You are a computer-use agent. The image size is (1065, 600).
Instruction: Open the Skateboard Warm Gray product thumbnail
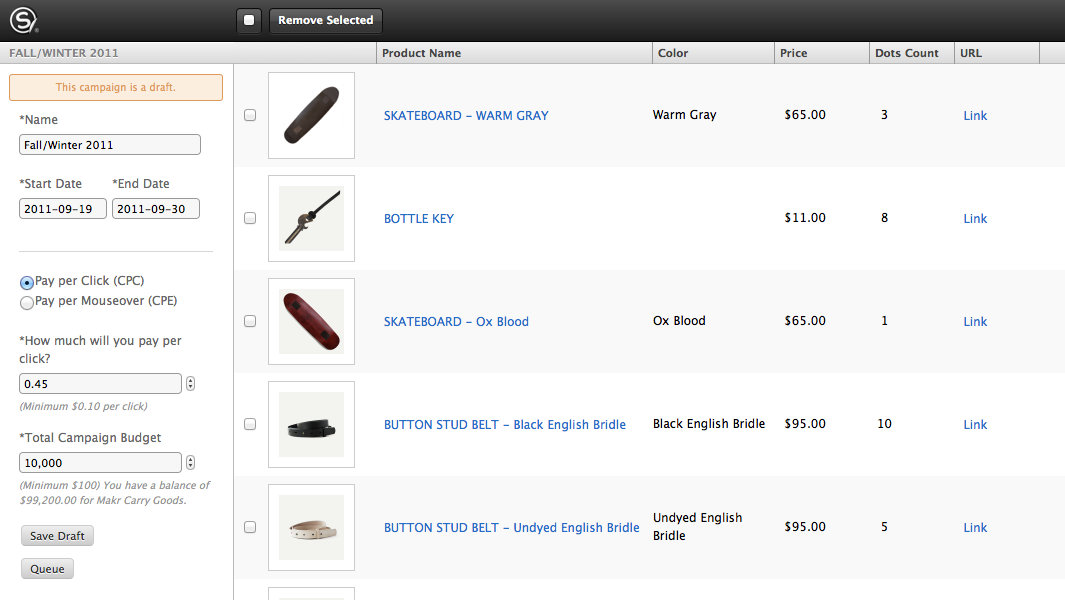tap(311, 116)
